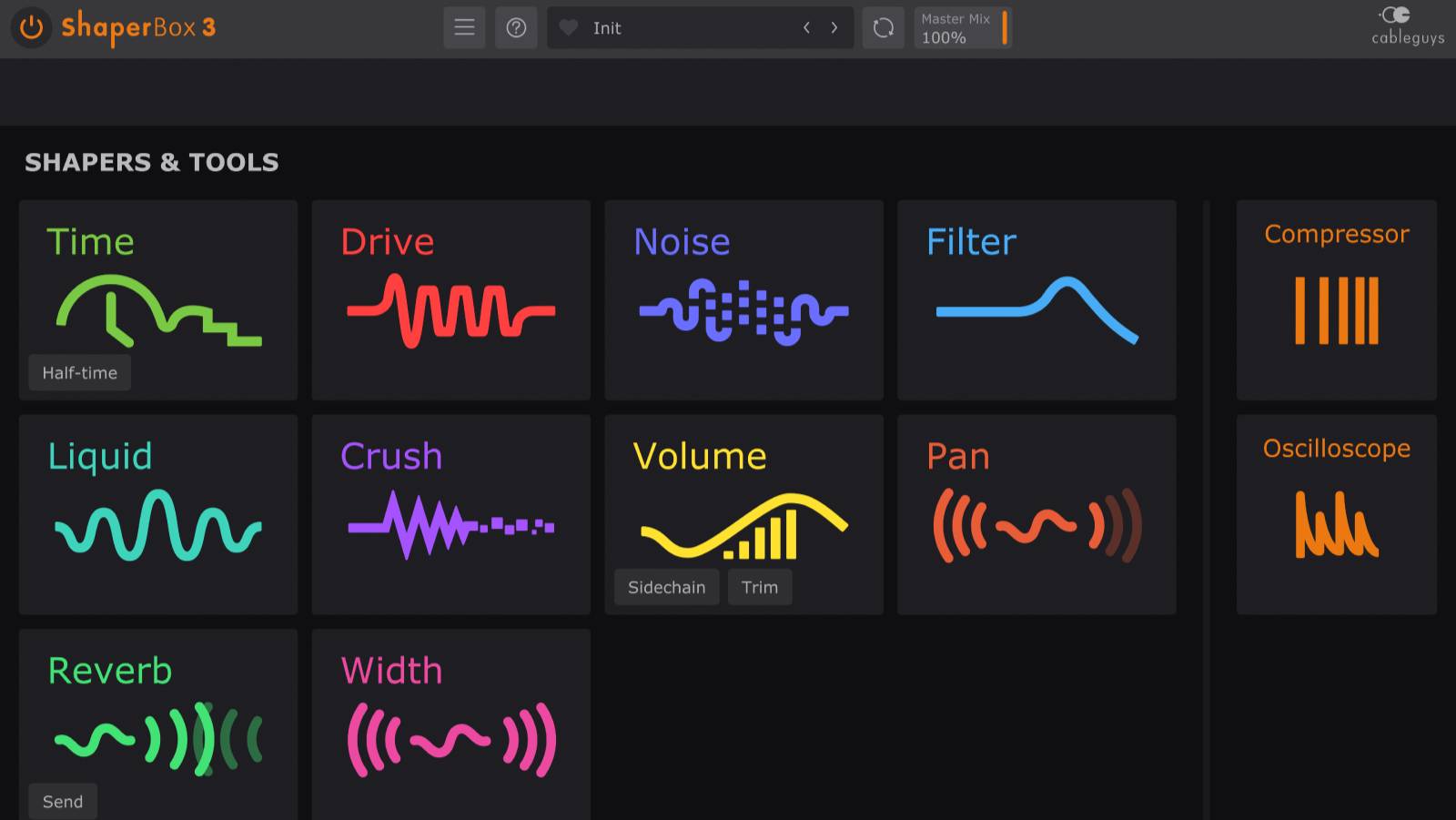The image size is (1456, 820).
Task: Open the Init preset name browser
Action: 607,28
